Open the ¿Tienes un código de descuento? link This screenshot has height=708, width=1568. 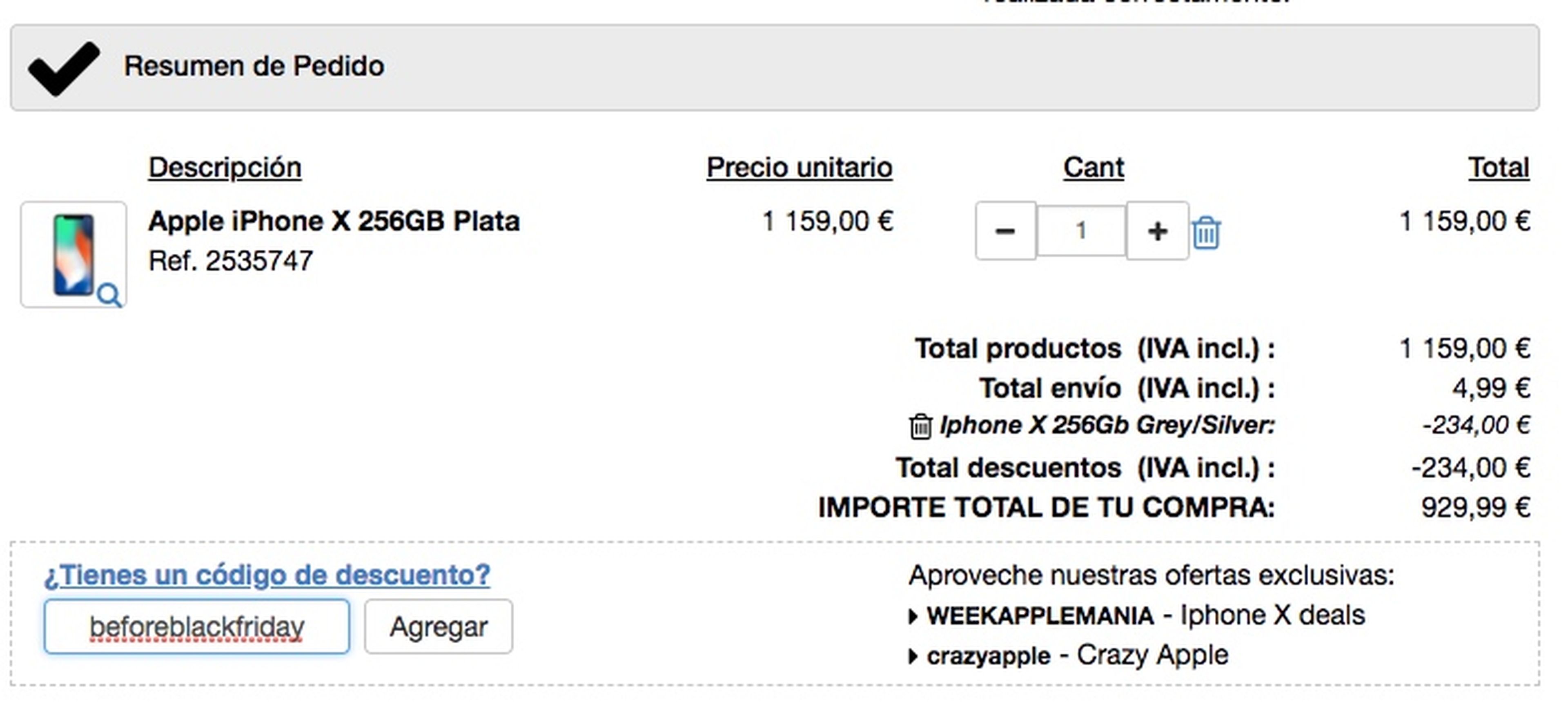pyautogui.click(x=267, y=575)
